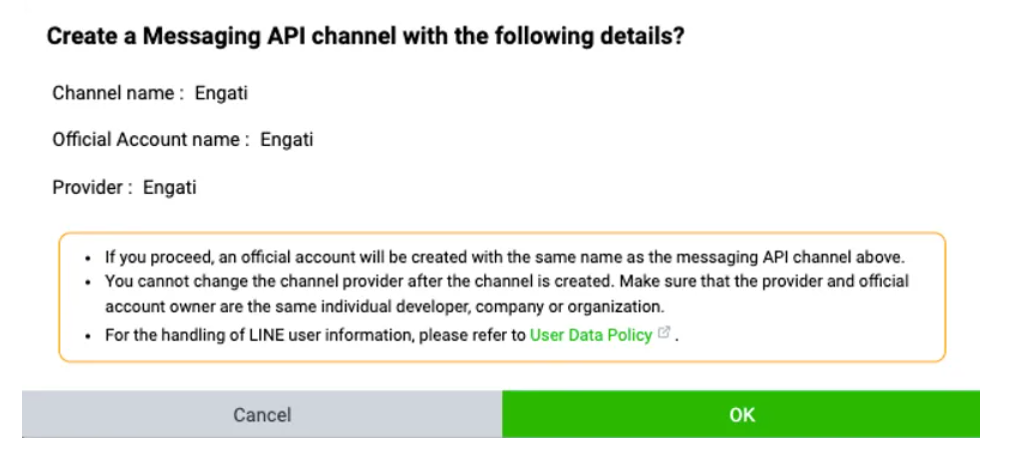Click the "Provider :" label
The width and height of the screenshot is (1013, 462).
pyautogui.click(x=92, y=187)
